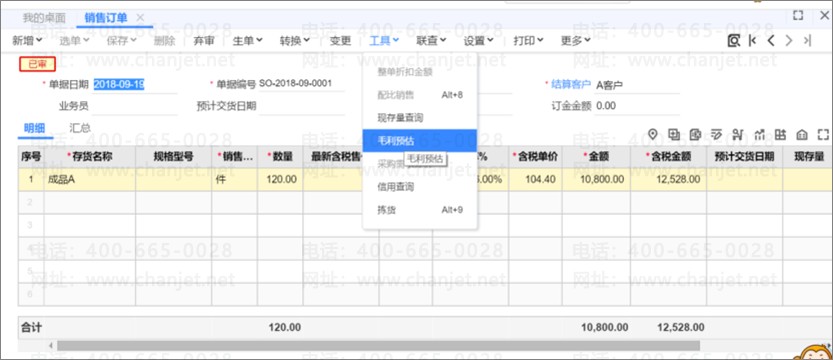The image size is (833, 360).
Task: Expand detail table with corner-bracket icon
Action: click(x=823, y=134)
